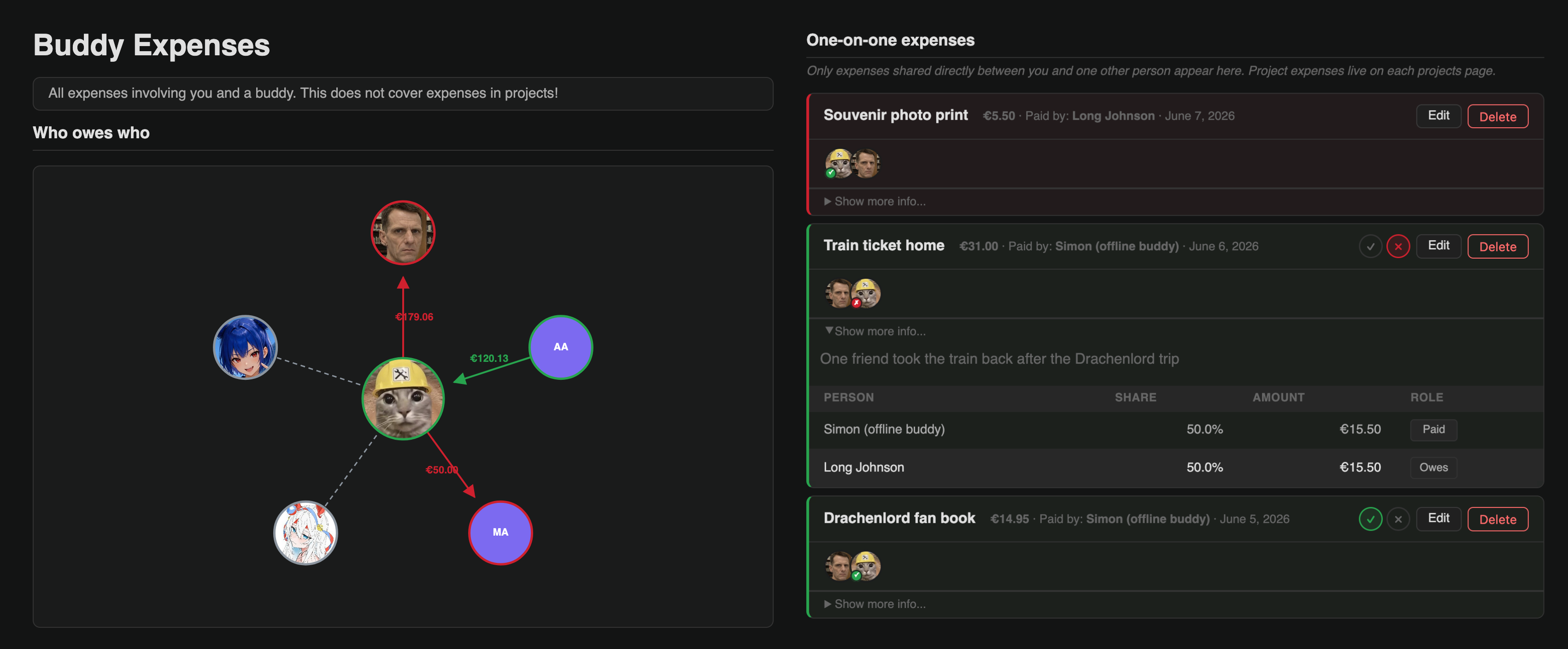The width and height of the screenshot is (1568, 649).
Task: Reject the Drachenlord fan book expense
Action: click(x=1398, y=519)
